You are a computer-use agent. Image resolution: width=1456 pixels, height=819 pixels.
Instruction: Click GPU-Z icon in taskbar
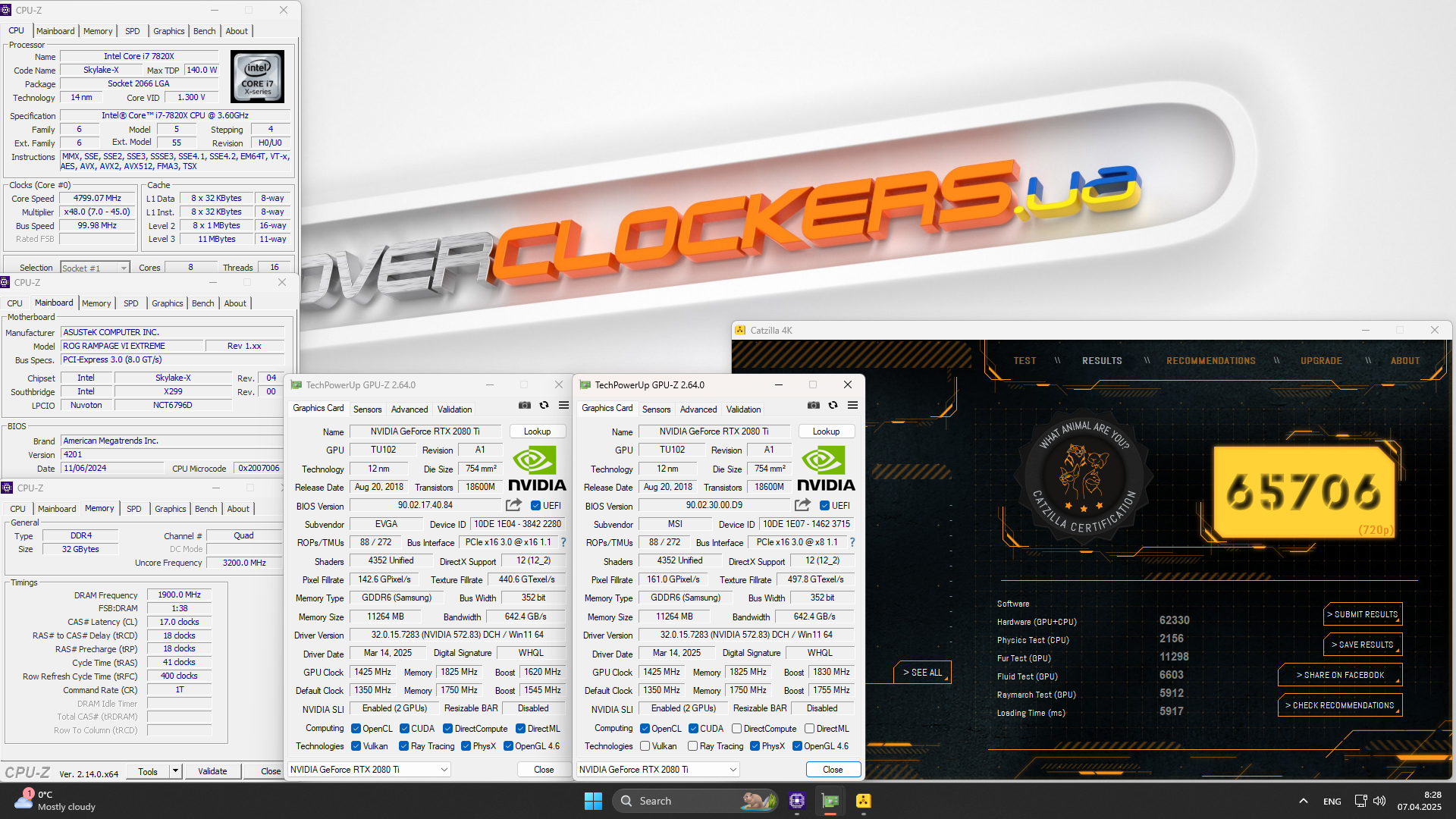[x=830, y=801]
